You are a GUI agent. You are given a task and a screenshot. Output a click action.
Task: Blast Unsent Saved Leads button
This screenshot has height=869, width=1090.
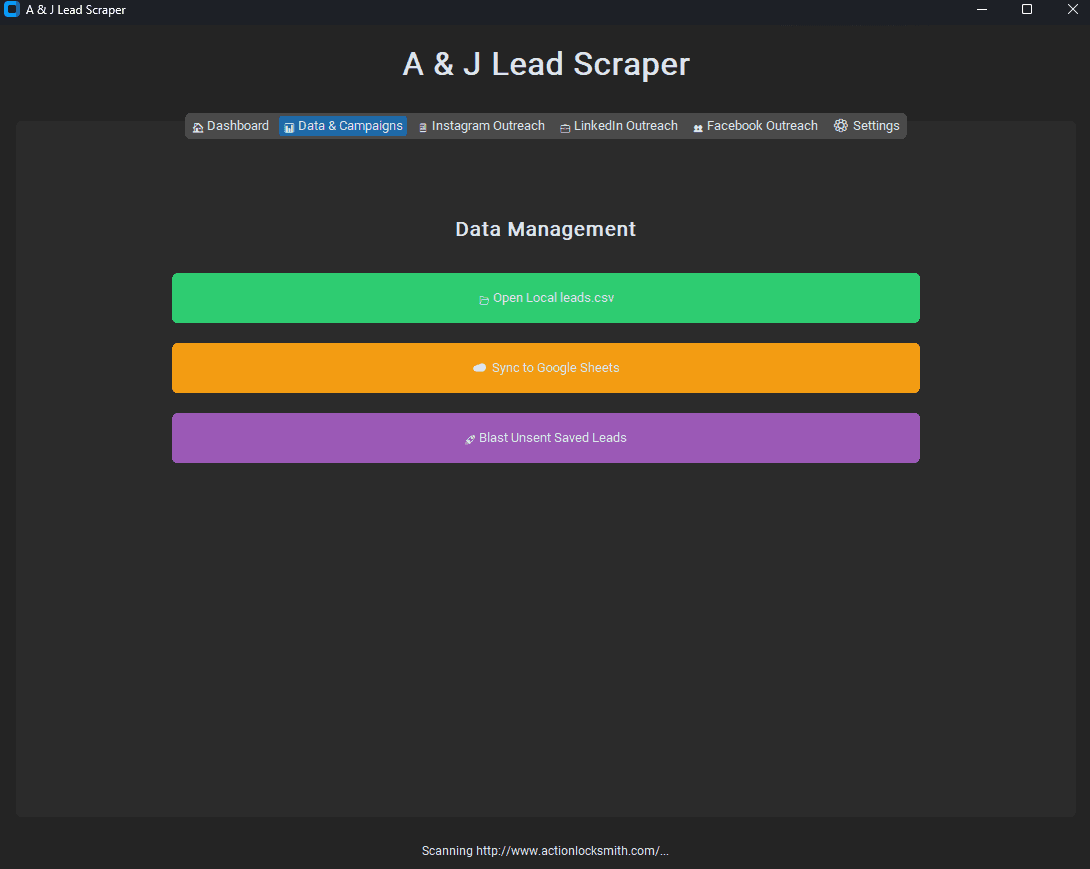546,438
